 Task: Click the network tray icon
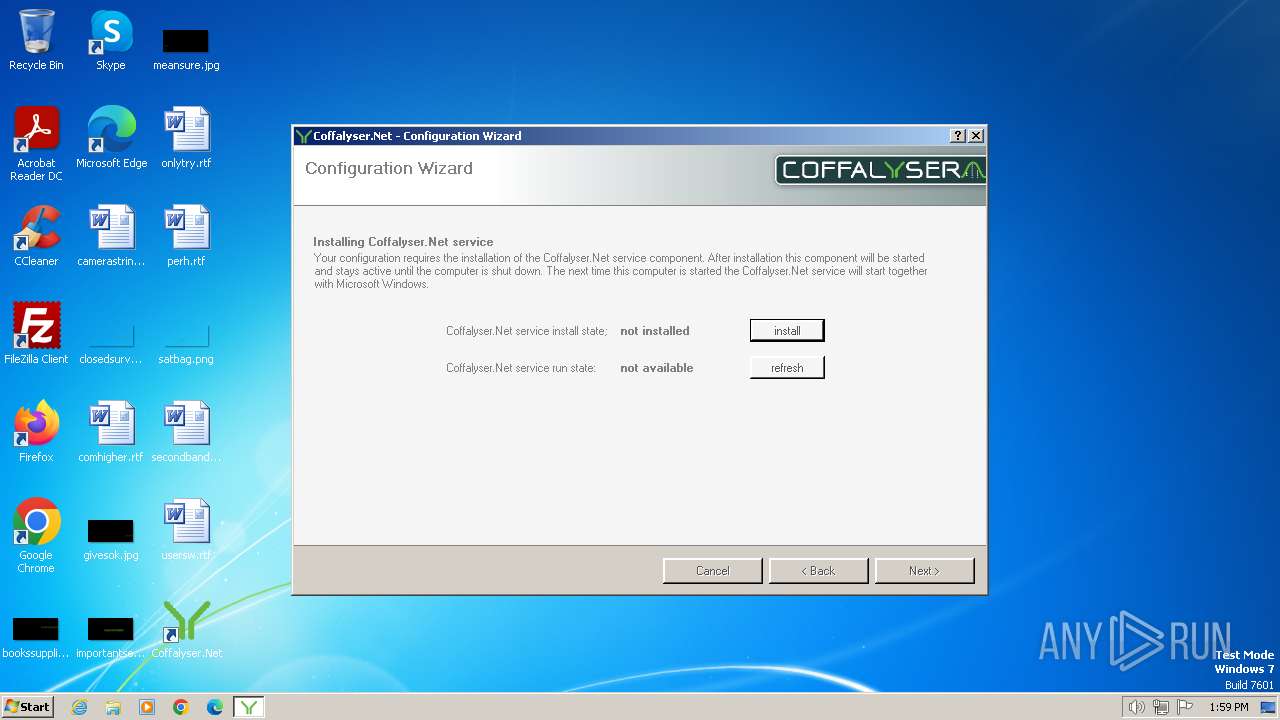(1160, 707)
